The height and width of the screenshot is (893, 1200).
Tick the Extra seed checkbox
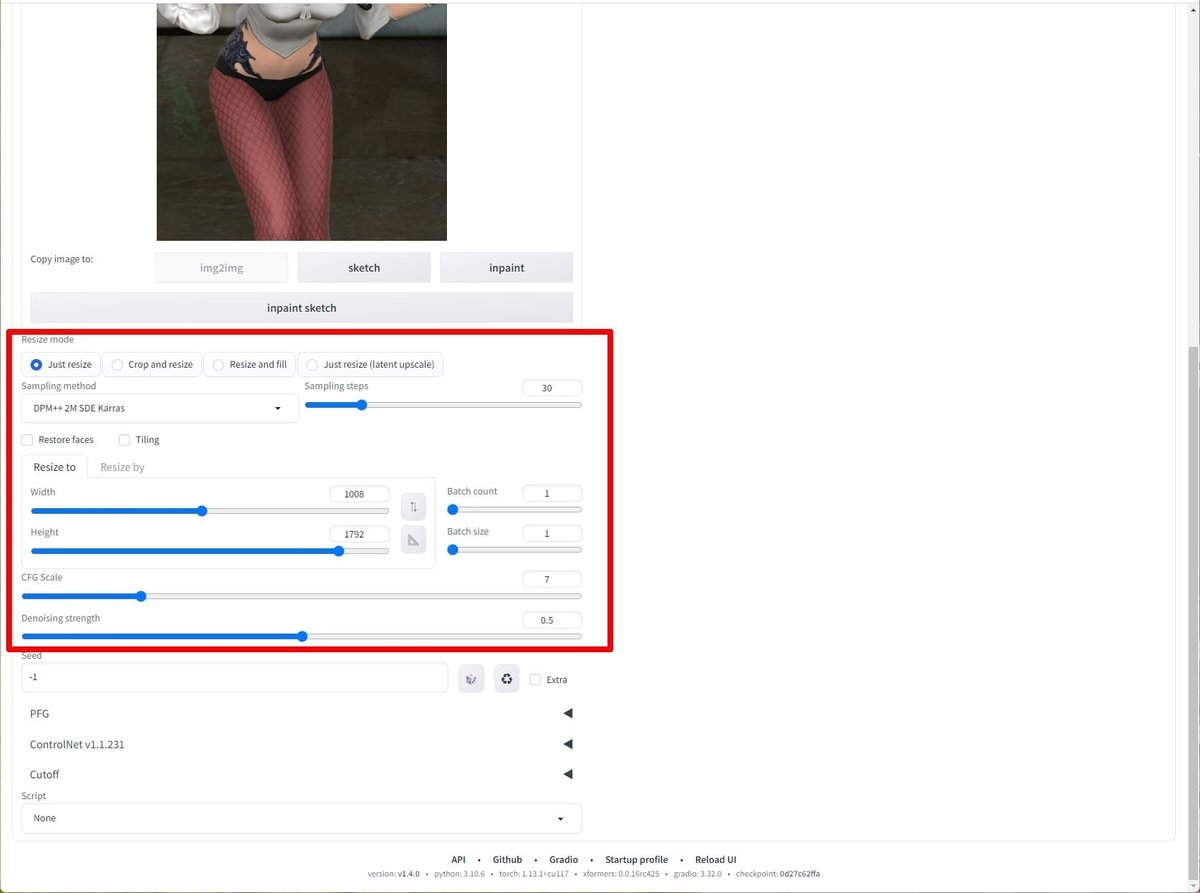pyautogui.click(x=535, y=680)
